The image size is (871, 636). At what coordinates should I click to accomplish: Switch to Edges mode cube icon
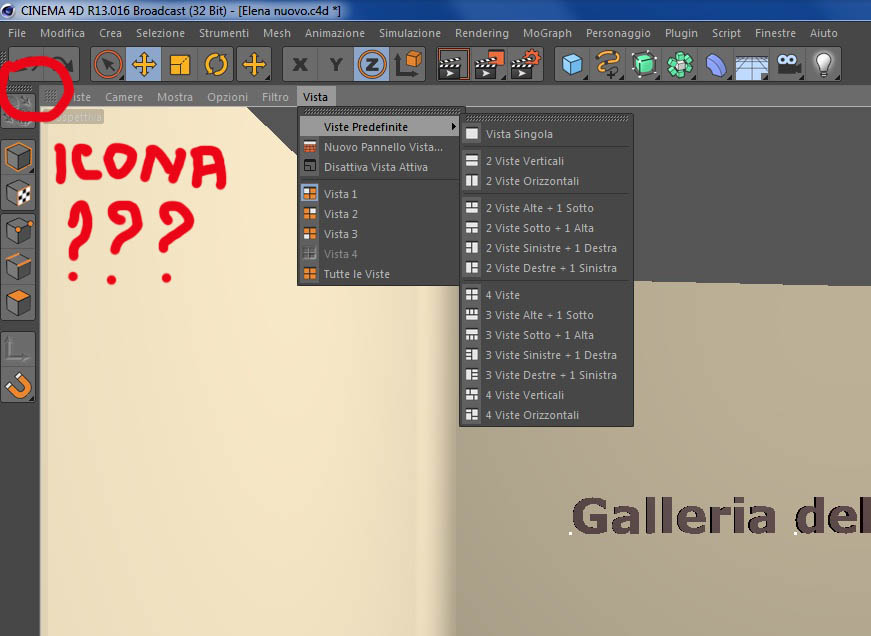[18, 267]
